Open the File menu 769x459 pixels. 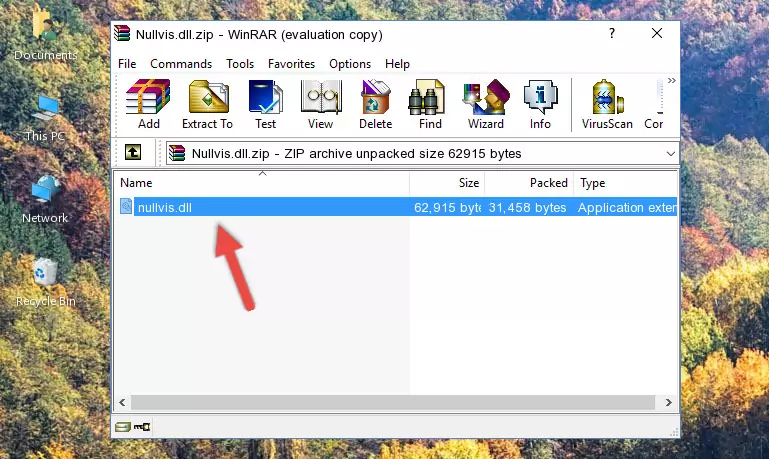point(127,64)
